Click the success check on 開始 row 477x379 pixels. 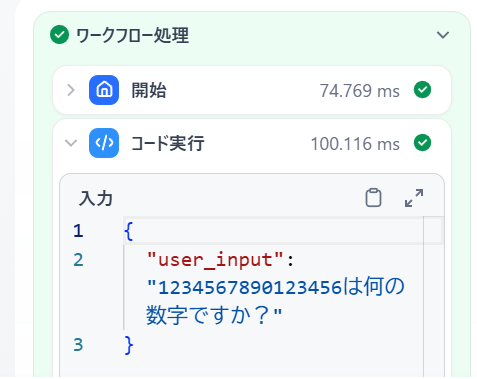422,90
